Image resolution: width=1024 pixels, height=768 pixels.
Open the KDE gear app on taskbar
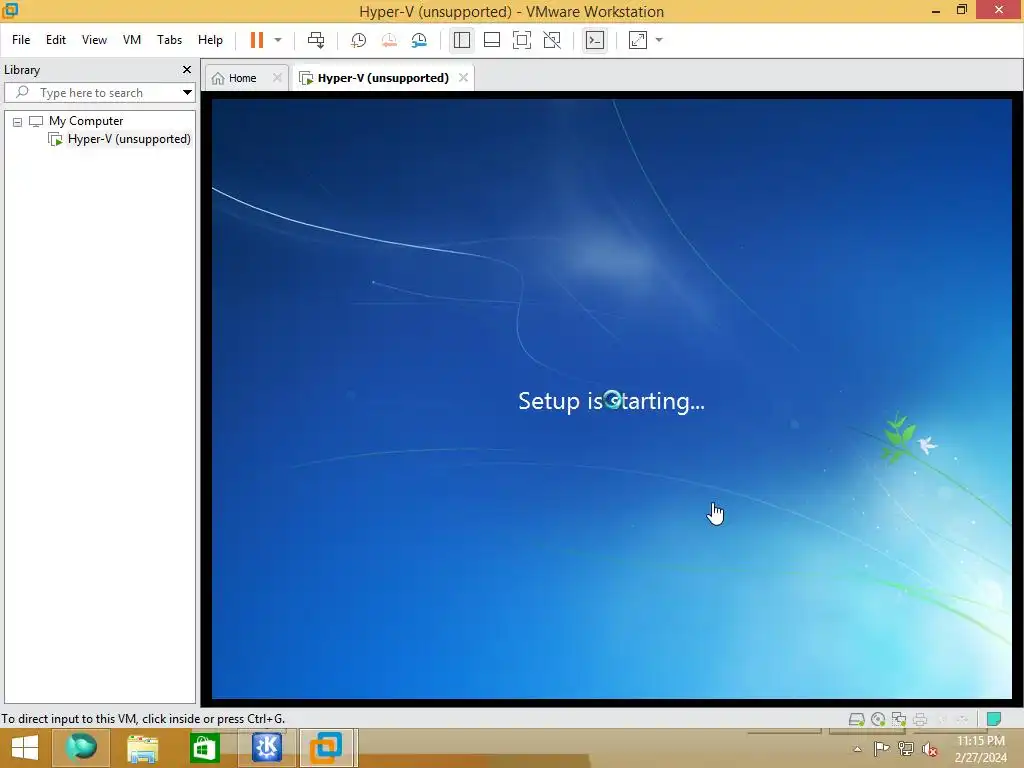tap(266, 748)
